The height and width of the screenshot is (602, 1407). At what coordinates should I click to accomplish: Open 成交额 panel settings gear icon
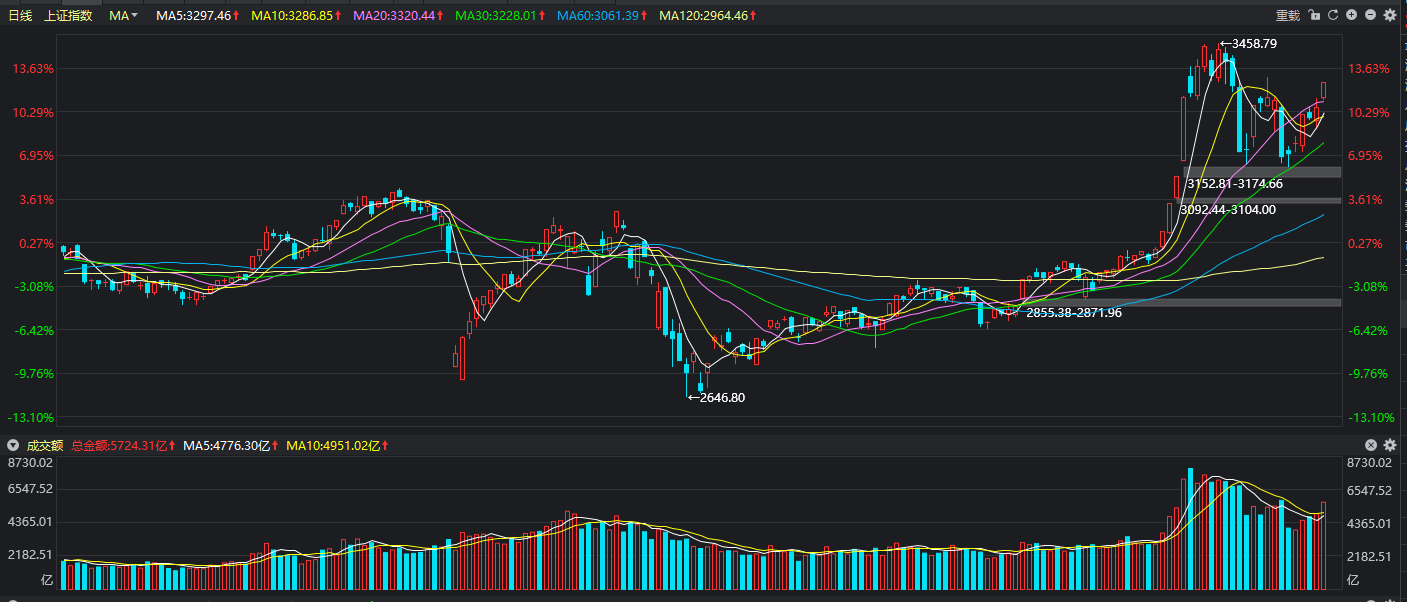click(1389, 445)
